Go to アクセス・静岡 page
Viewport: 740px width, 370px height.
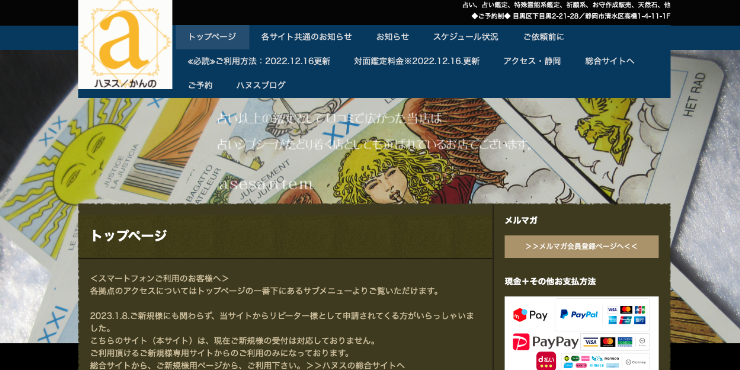pos(532,61)
